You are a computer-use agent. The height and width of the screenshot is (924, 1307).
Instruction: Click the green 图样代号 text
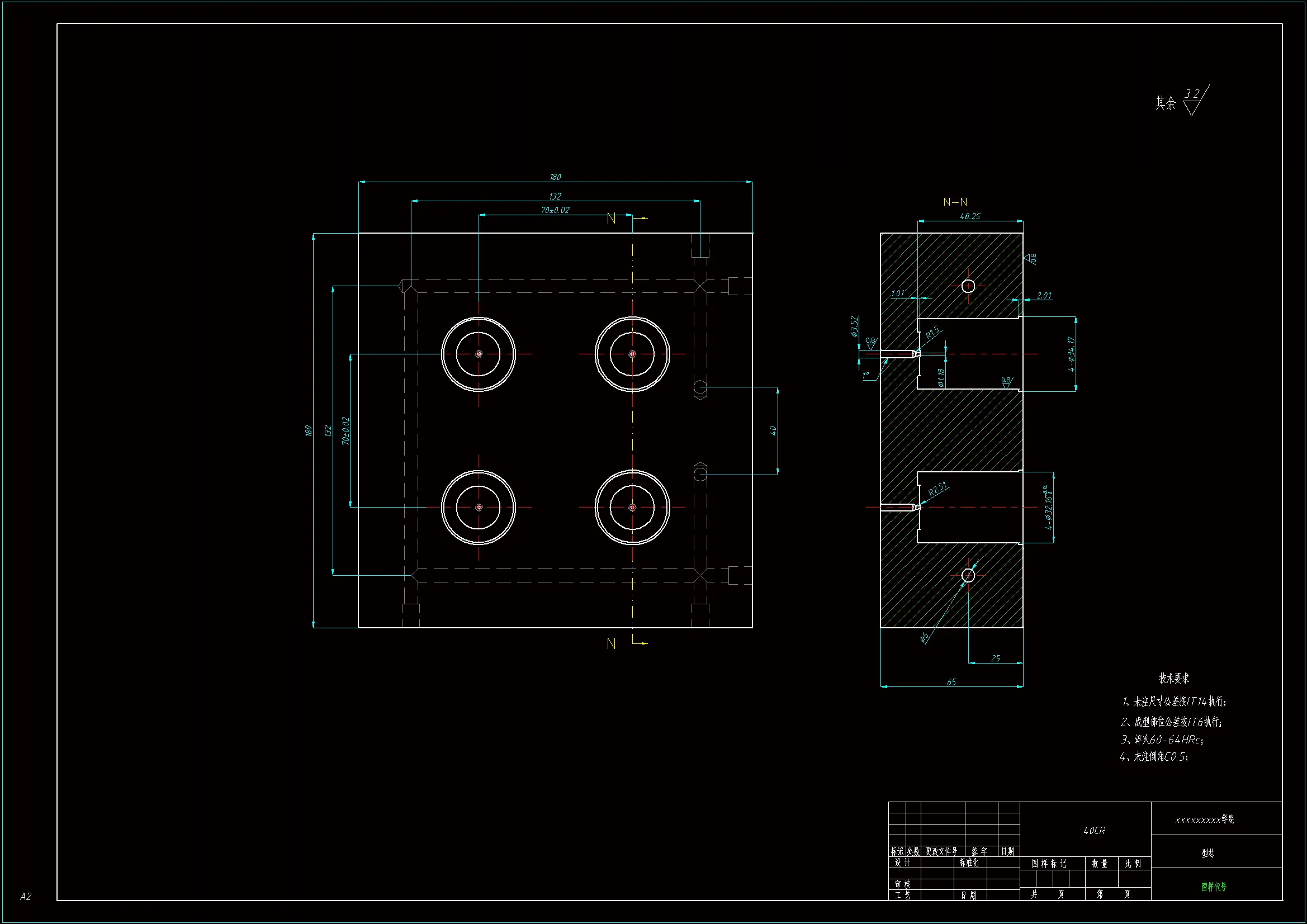click(x=1214, y=887)
